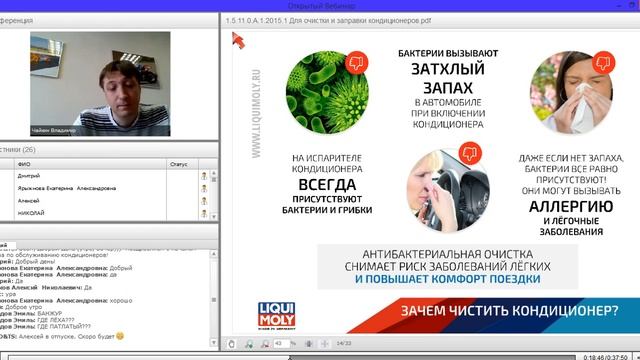640x360 pixels.
Task: Click the user icon in НИКОЛАЙ row
Action: pyautogui.click(x=204, y=213)
